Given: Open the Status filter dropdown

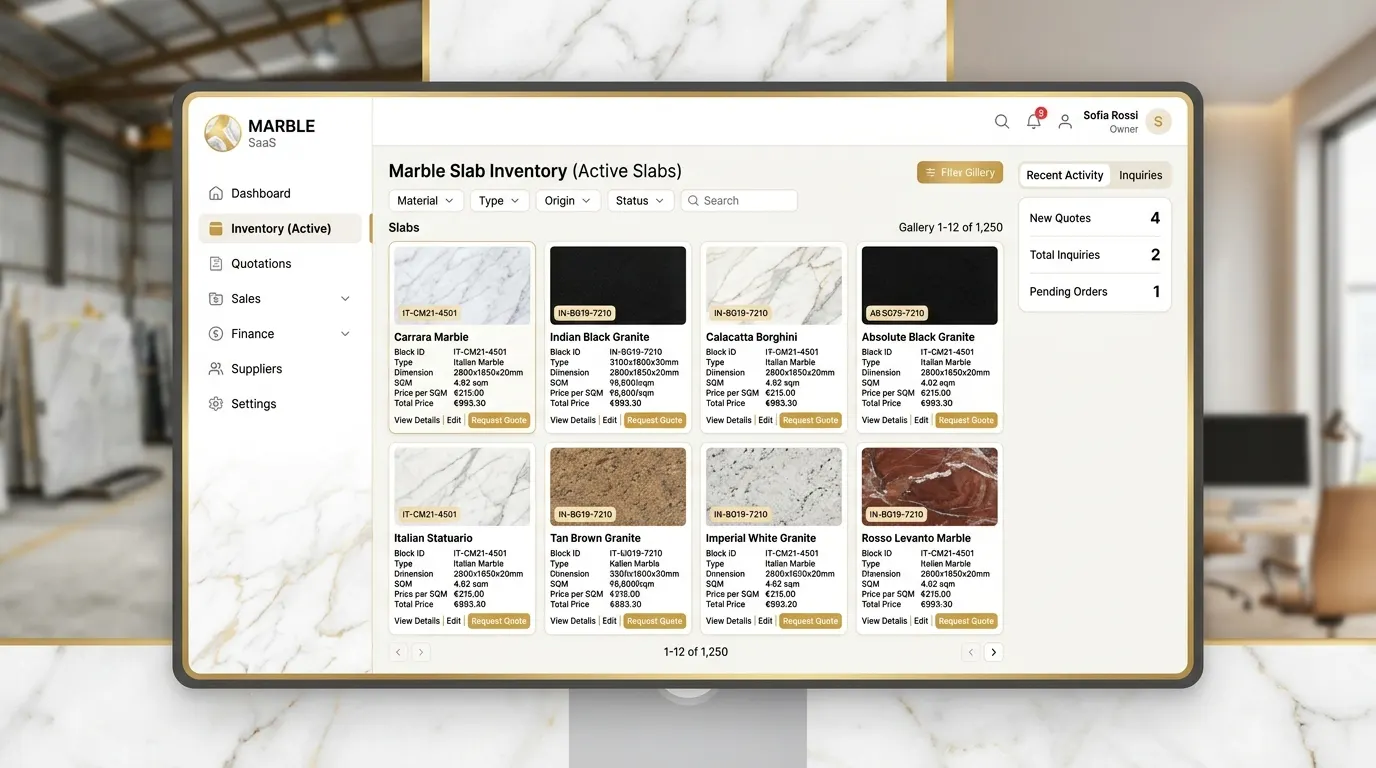Looking at the screenshot, I should [x=640, y=201].
